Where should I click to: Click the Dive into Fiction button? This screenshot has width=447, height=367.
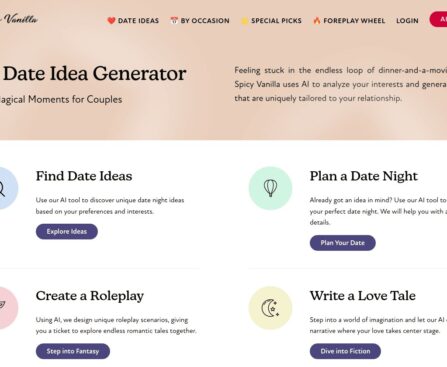345,351
